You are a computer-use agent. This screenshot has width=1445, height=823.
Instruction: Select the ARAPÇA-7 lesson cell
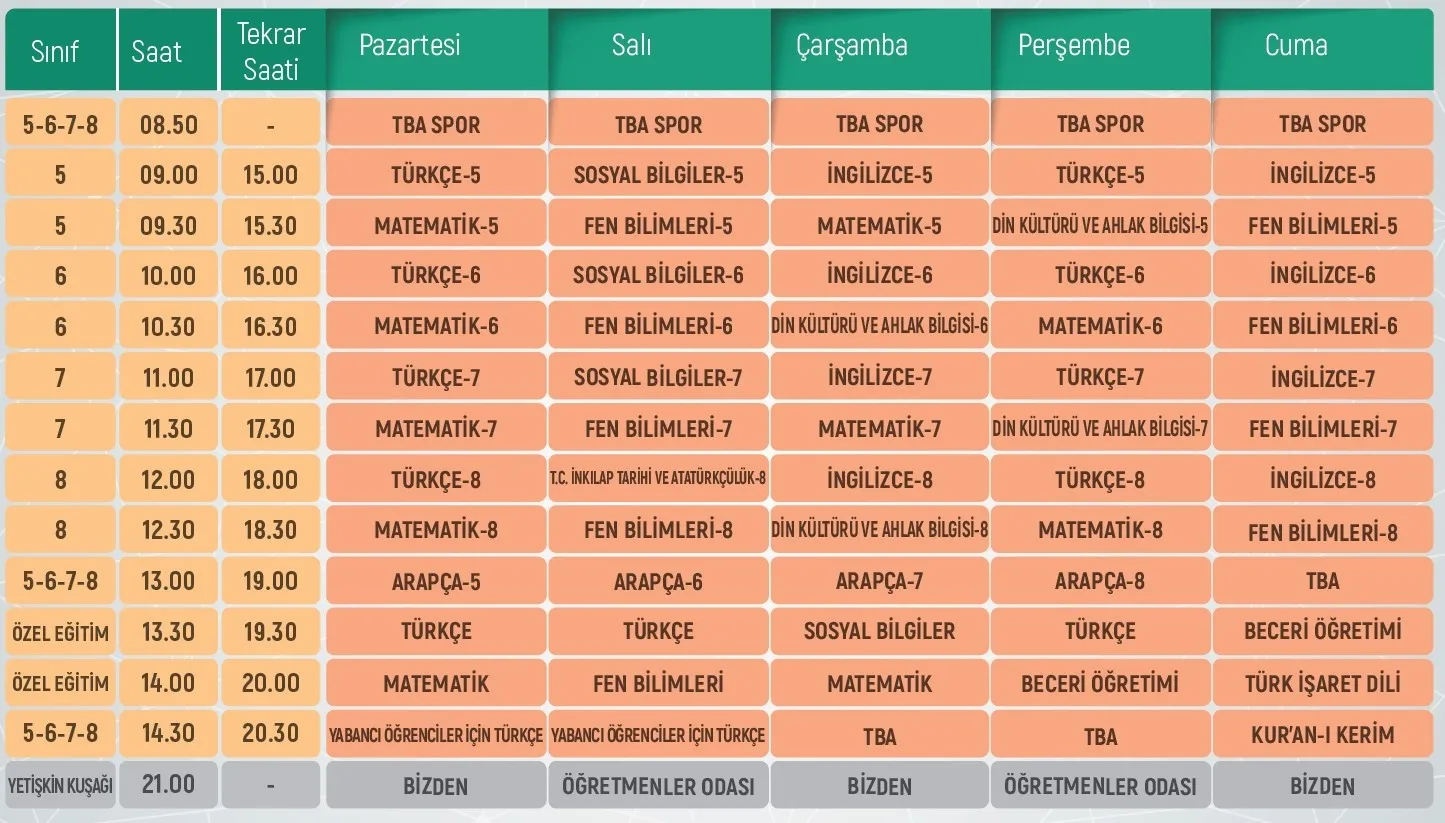(x=879, y=582)
